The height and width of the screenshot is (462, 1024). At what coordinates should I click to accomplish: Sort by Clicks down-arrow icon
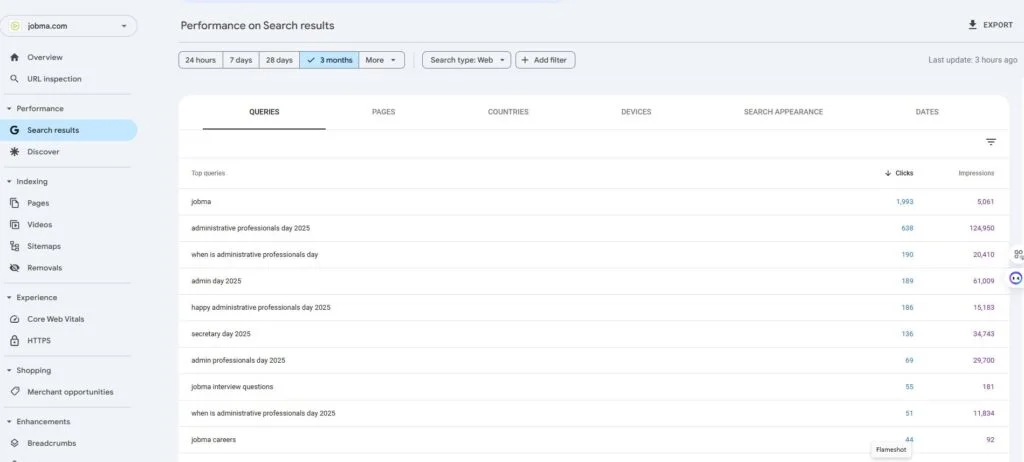(x=888, y=173)
